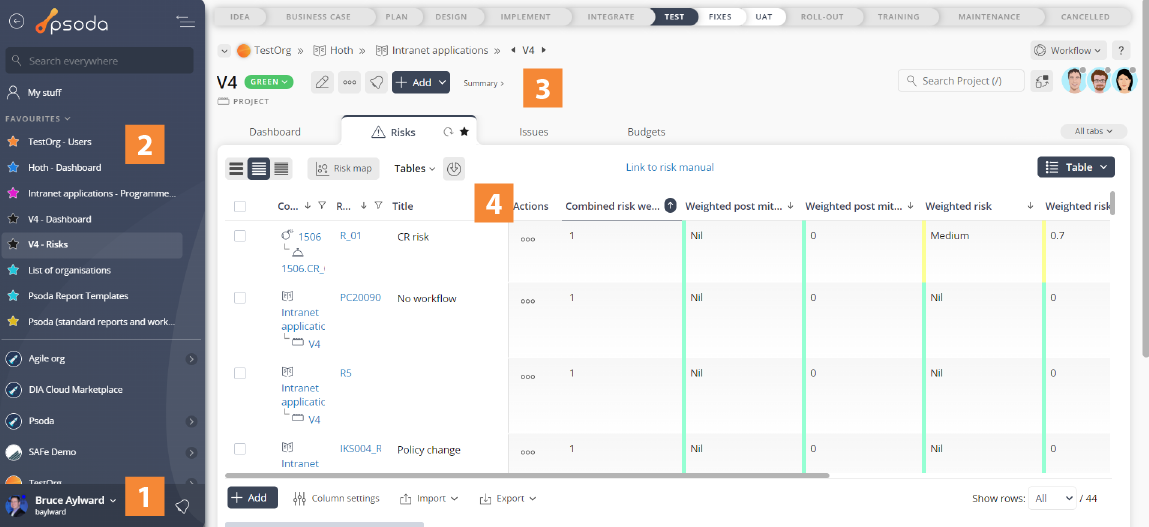Collapse the sidebar with the menu icon

coord(185,22)
